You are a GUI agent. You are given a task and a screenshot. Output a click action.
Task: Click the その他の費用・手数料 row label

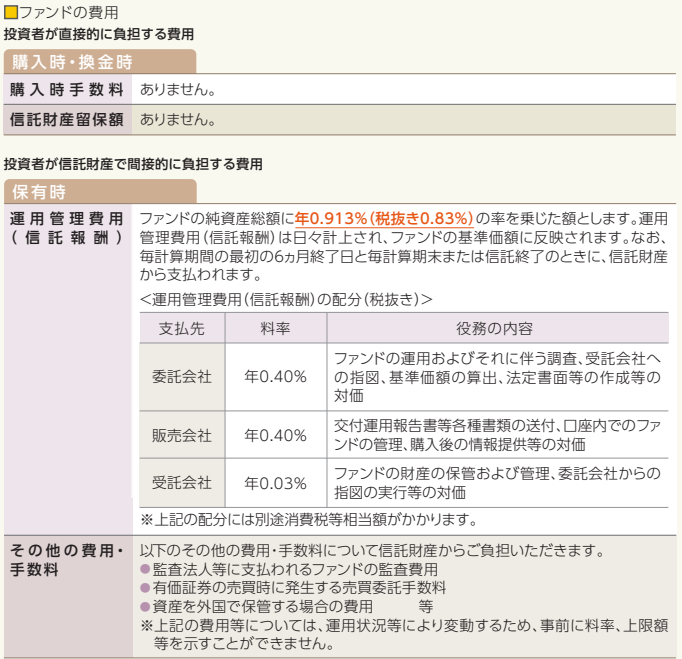[x=67, y=560]
